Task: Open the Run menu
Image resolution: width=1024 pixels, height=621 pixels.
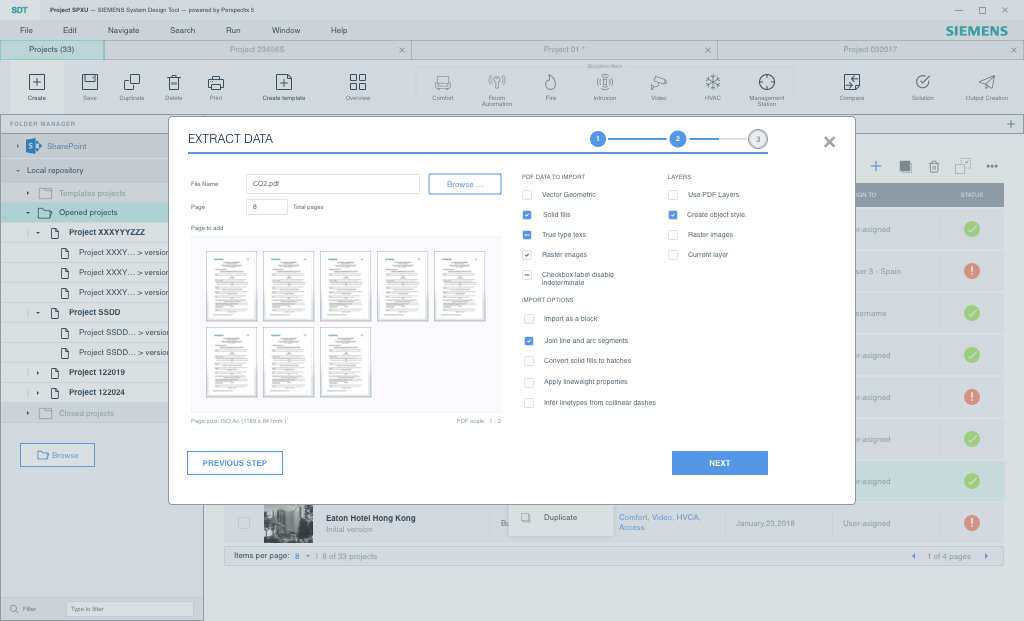Action: tap(233, 30)
